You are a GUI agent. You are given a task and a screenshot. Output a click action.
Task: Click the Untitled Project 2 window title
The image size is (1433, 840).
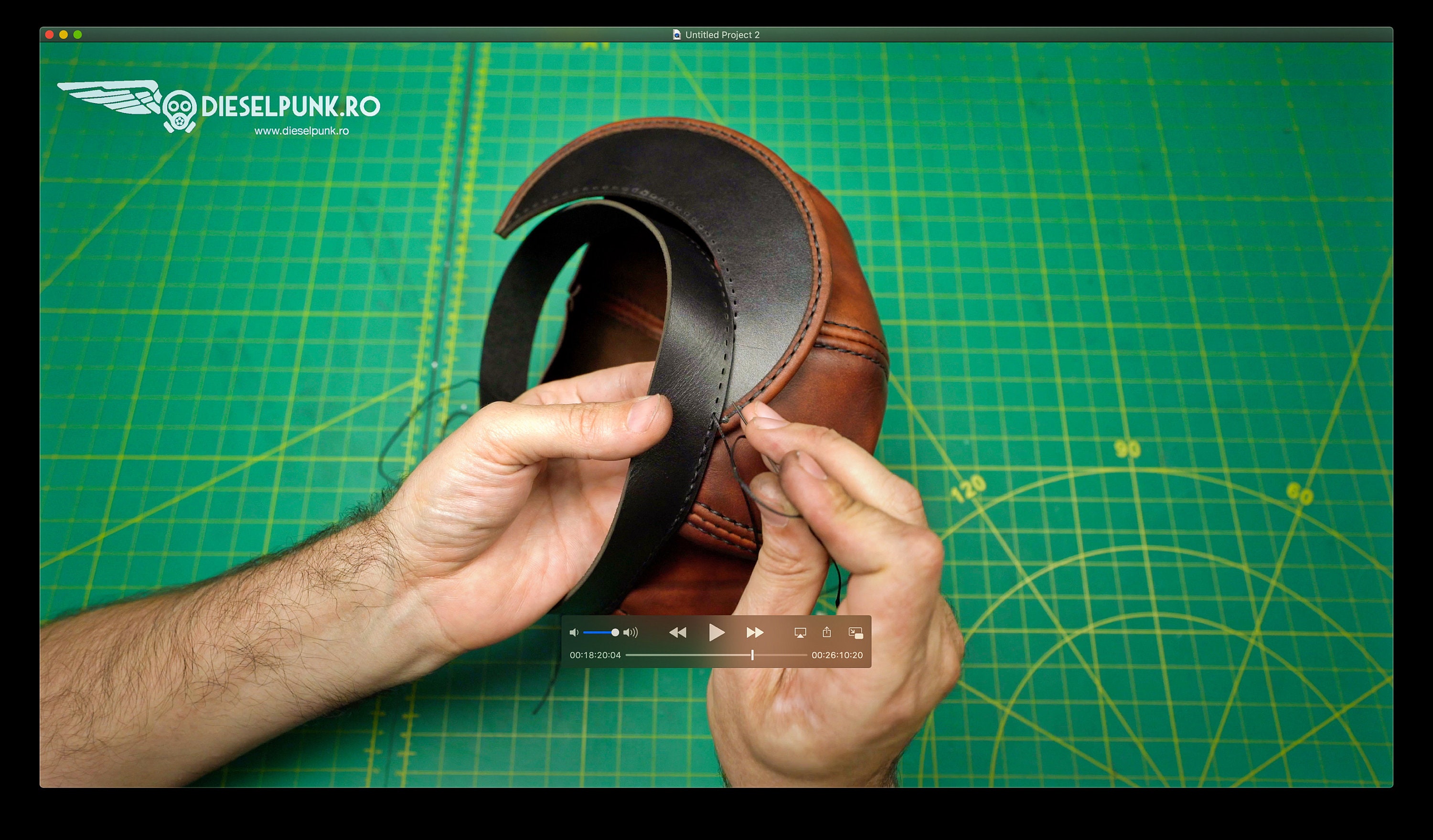[x=722, y=35]
